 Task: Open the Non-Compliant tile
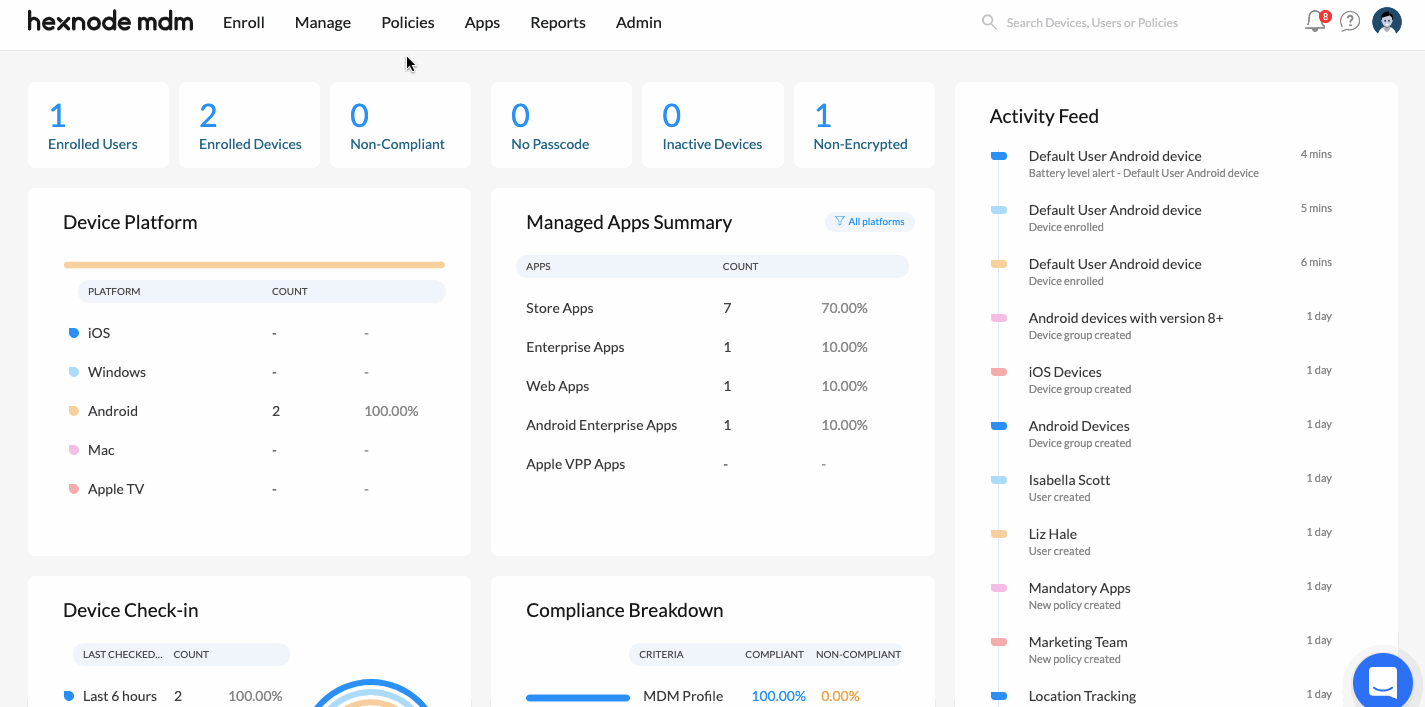[x=400, y=125]
